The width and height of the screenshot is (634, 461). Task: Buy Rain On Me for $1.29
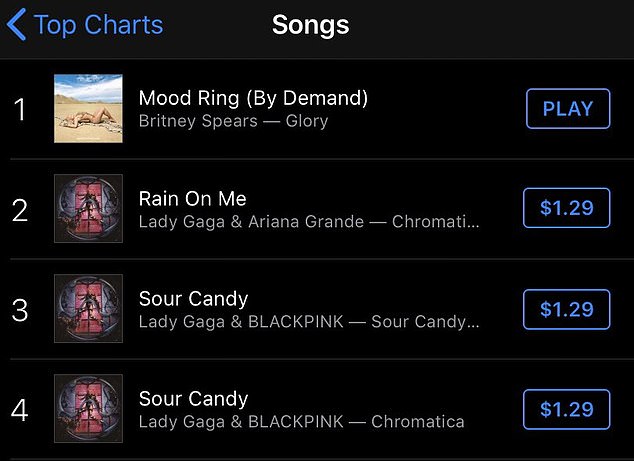click(566, 209)
